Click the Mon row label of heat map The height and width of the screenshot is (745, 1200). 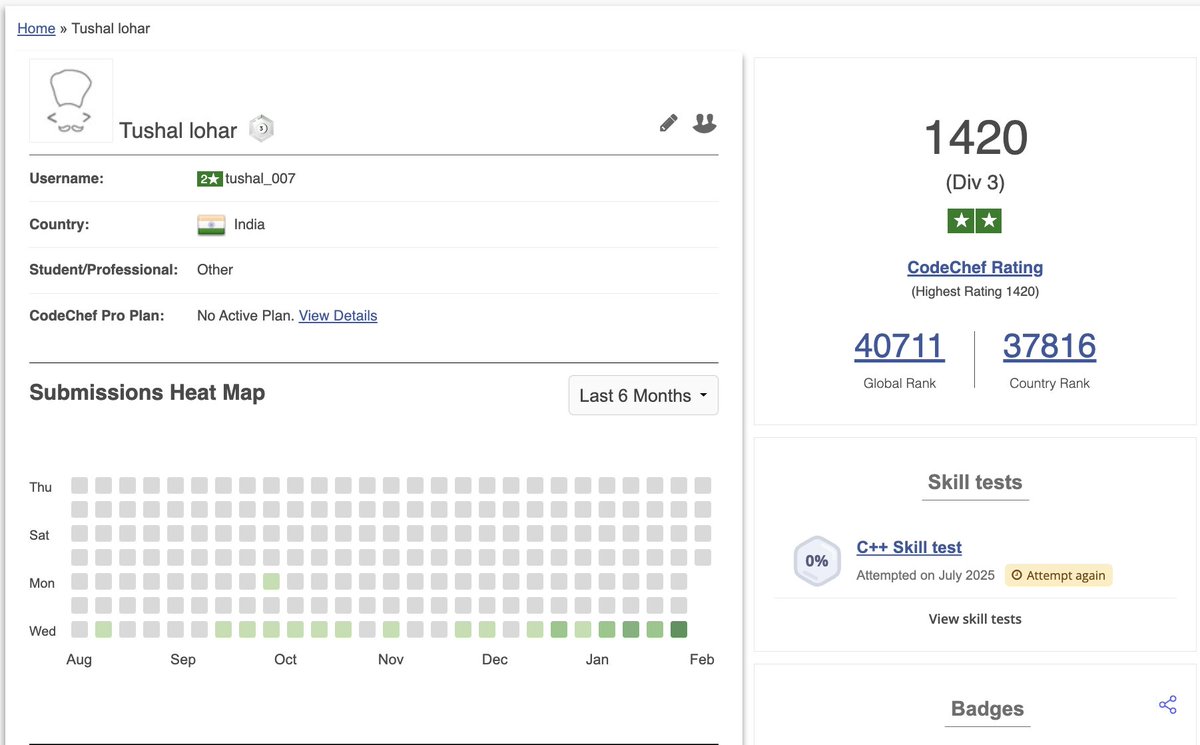click(42, 583)
